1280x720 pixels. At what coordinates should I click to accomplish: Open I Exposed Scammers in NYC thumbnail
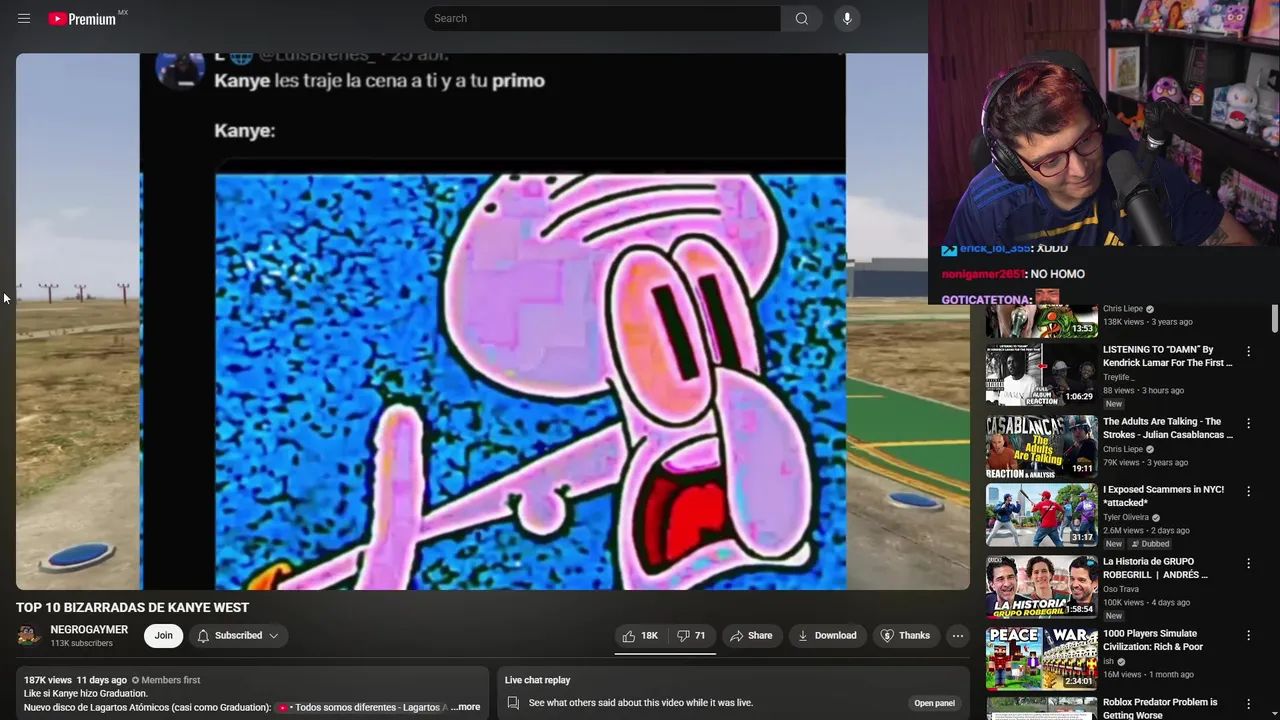pos(1041,515)
